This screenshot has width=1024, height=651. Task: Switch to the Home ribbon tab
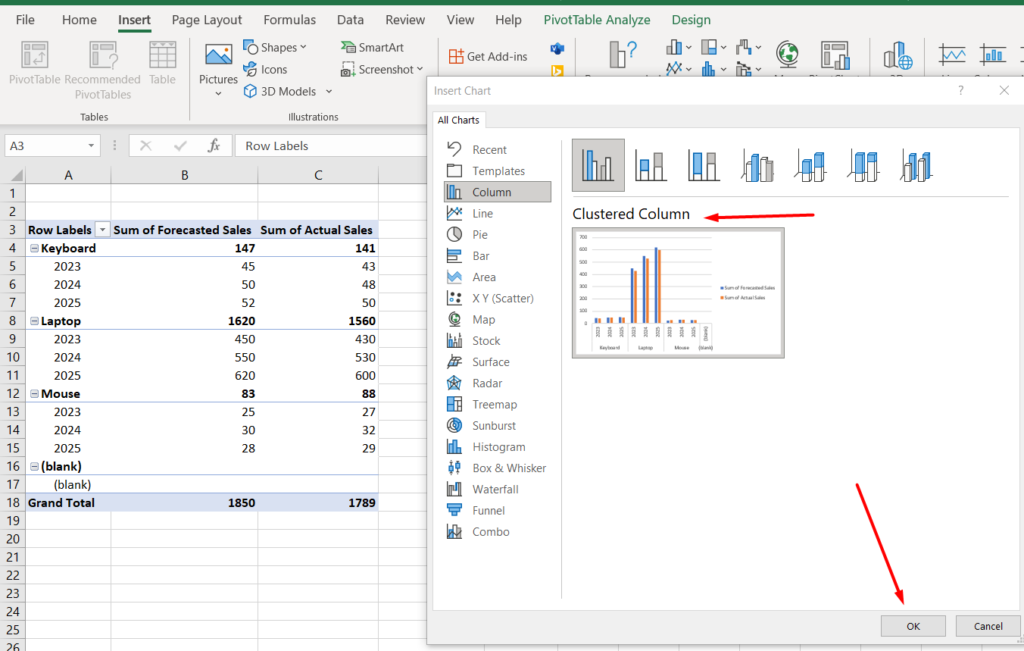tap(79, 20)
